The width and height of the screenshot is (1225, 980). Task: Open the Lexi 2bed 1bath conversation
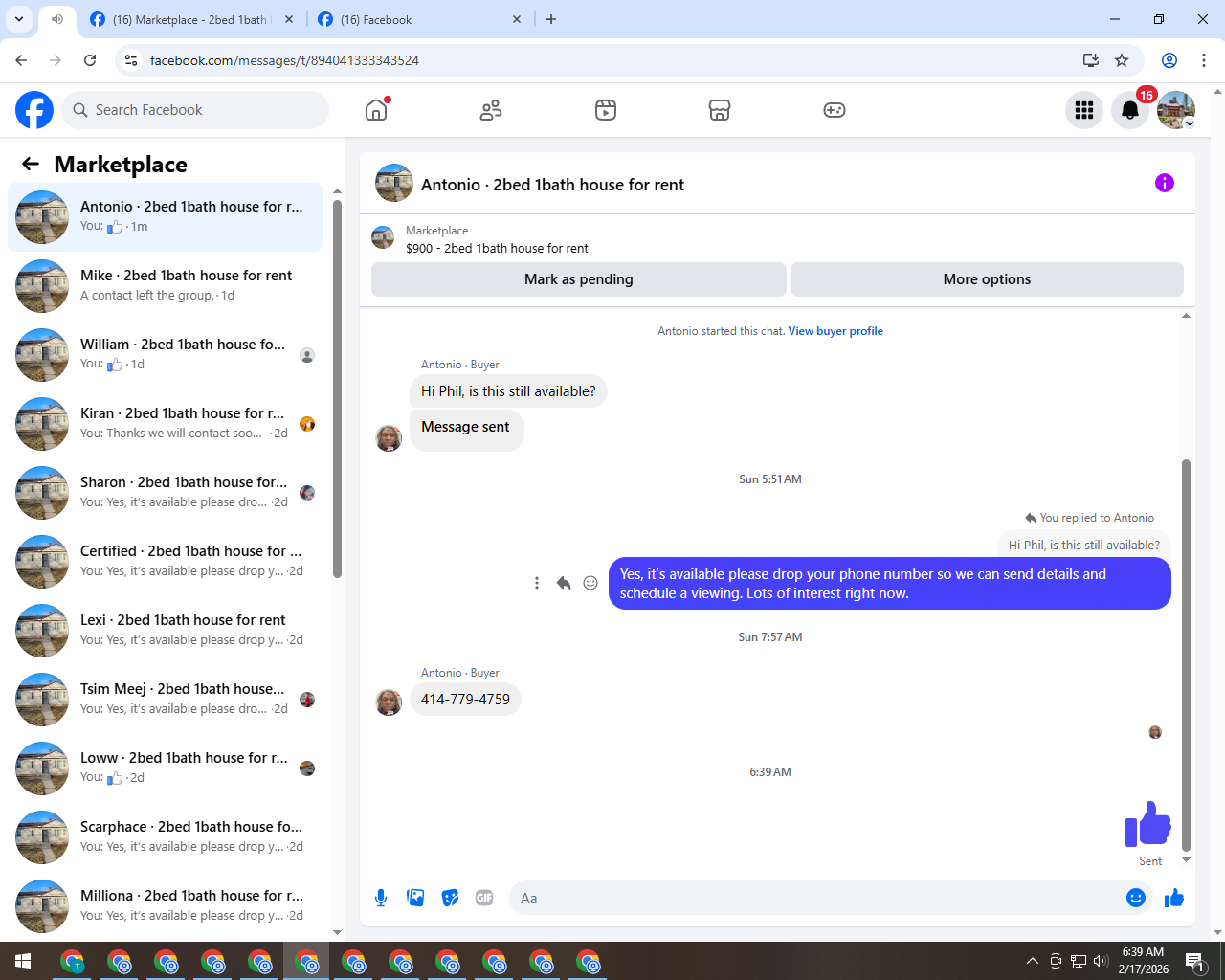[165, 631]
